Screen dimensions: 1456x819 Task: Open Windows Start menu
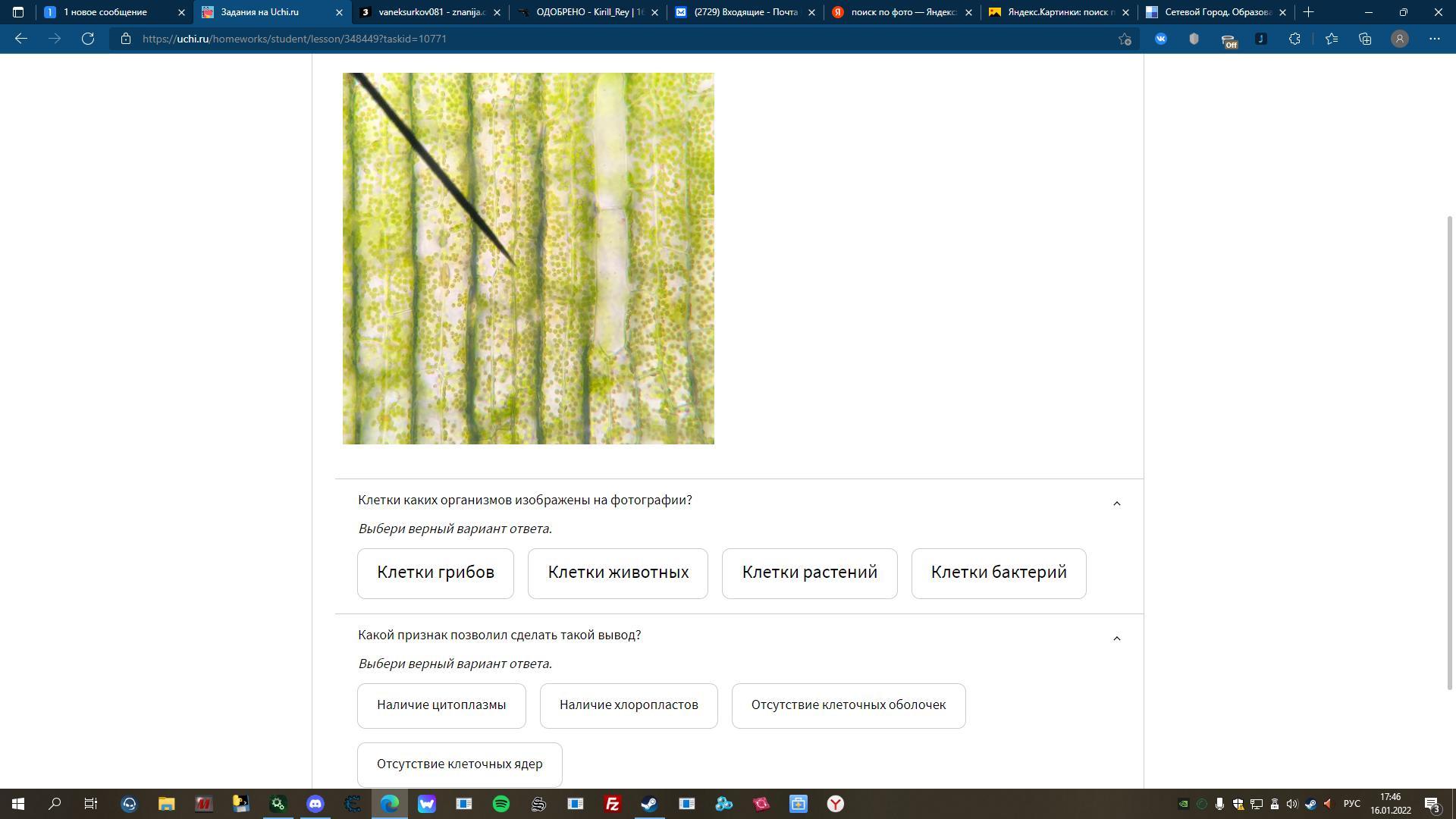pyautogui.click(x=17, y=804)
